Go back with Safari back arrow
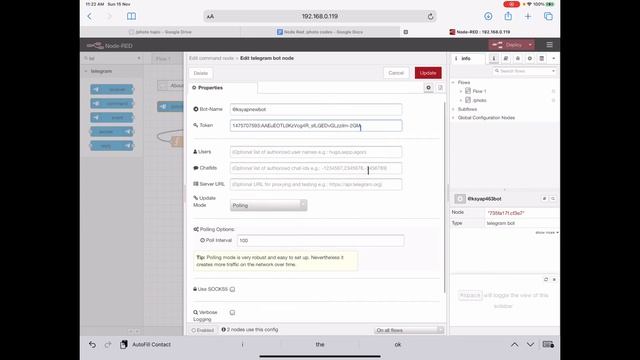 [89, 16]
